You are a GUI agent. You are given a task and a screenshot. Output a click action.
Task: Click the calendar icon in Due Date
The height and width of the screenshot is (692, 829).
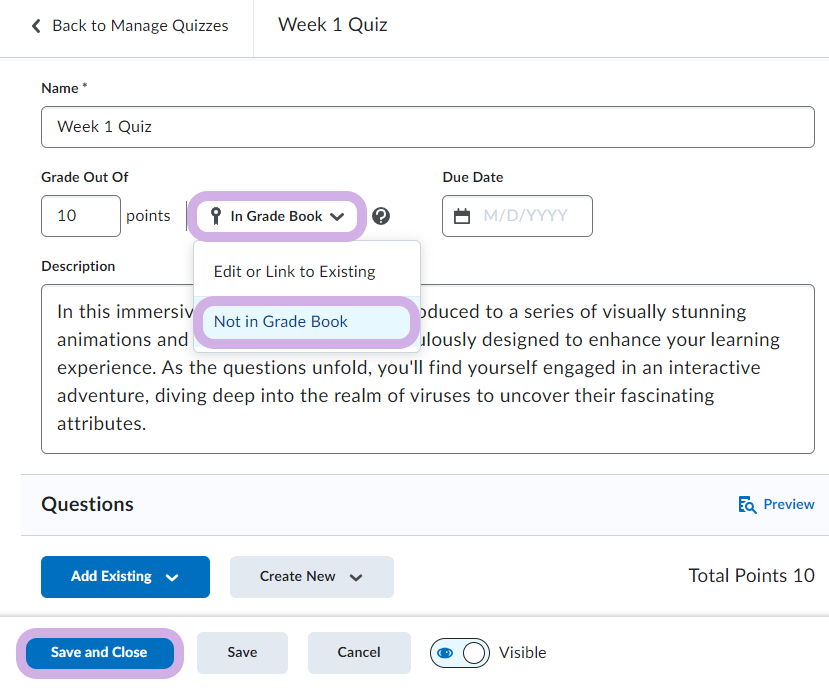coord(462,216)
